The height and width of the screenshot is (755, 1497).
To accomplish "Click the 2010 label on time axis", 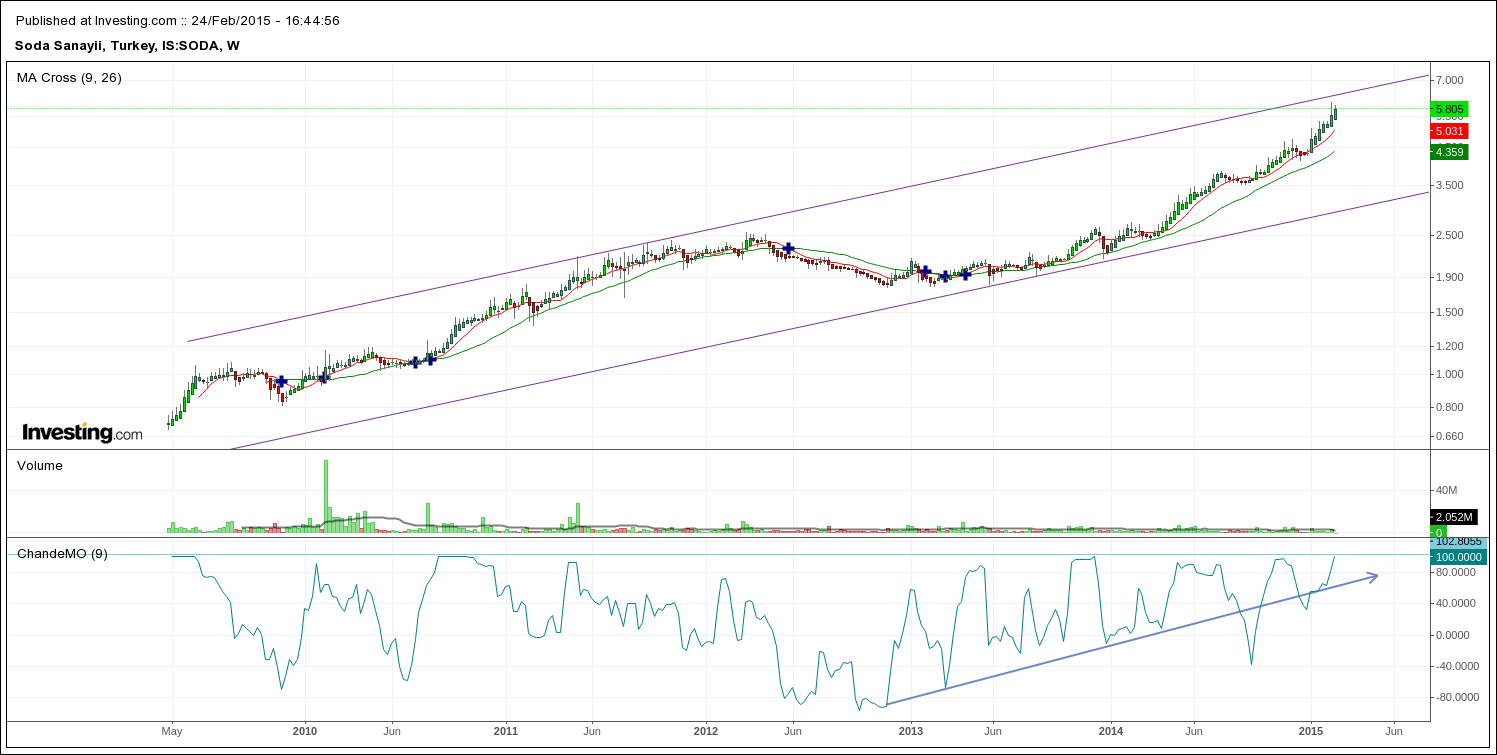I will tap(304, 731).
